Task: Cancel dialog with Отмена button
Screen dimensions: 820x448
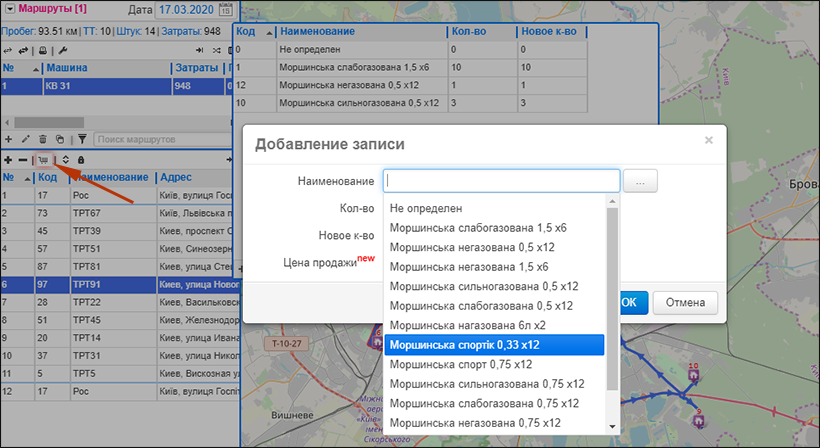Action: pyautogui.click(x=685, y=303)
